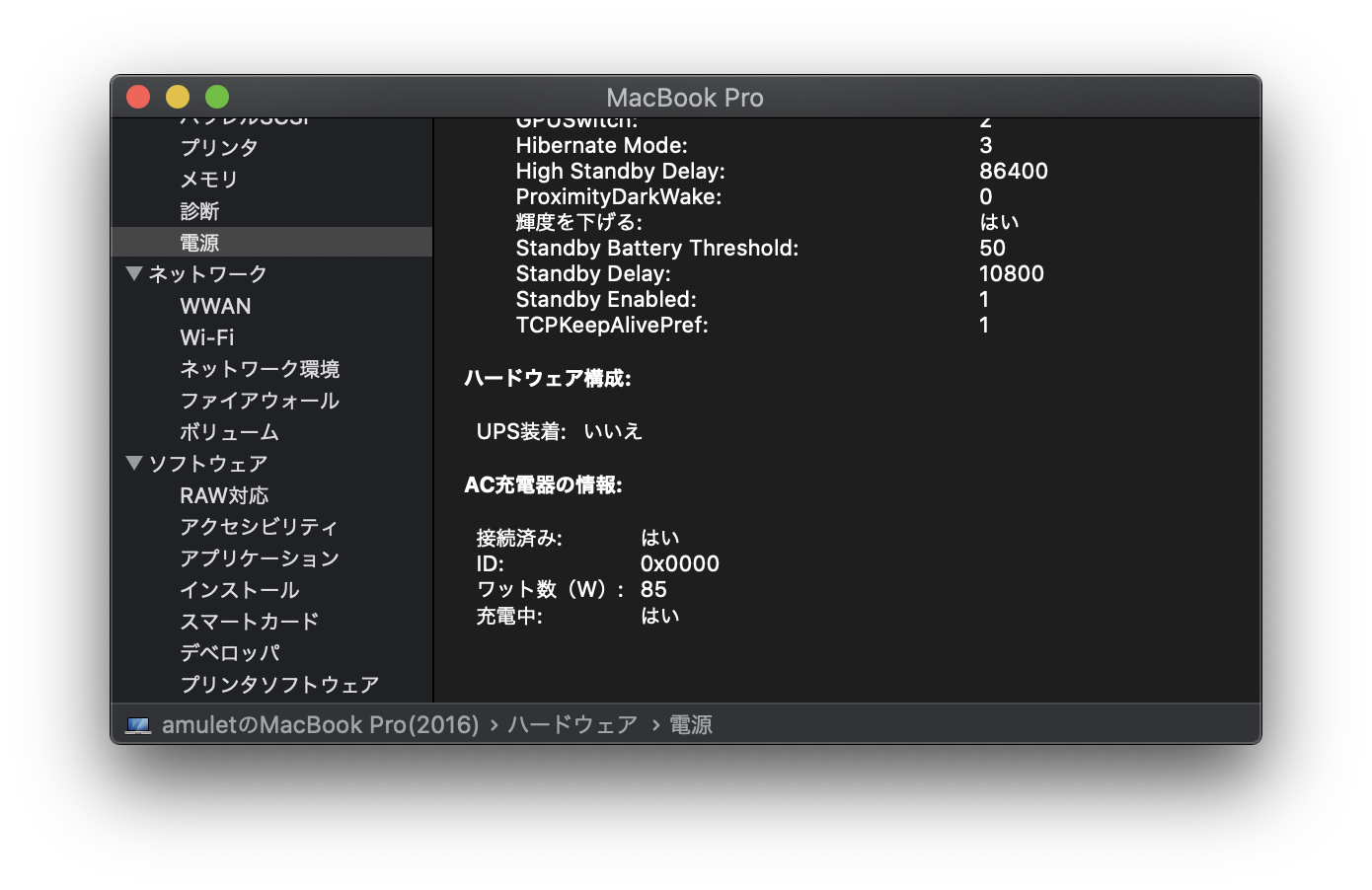The height and width of the screenshot is (890, 1372).
Task: Open ボリューム in the sidebar
Action: (229, 432)
